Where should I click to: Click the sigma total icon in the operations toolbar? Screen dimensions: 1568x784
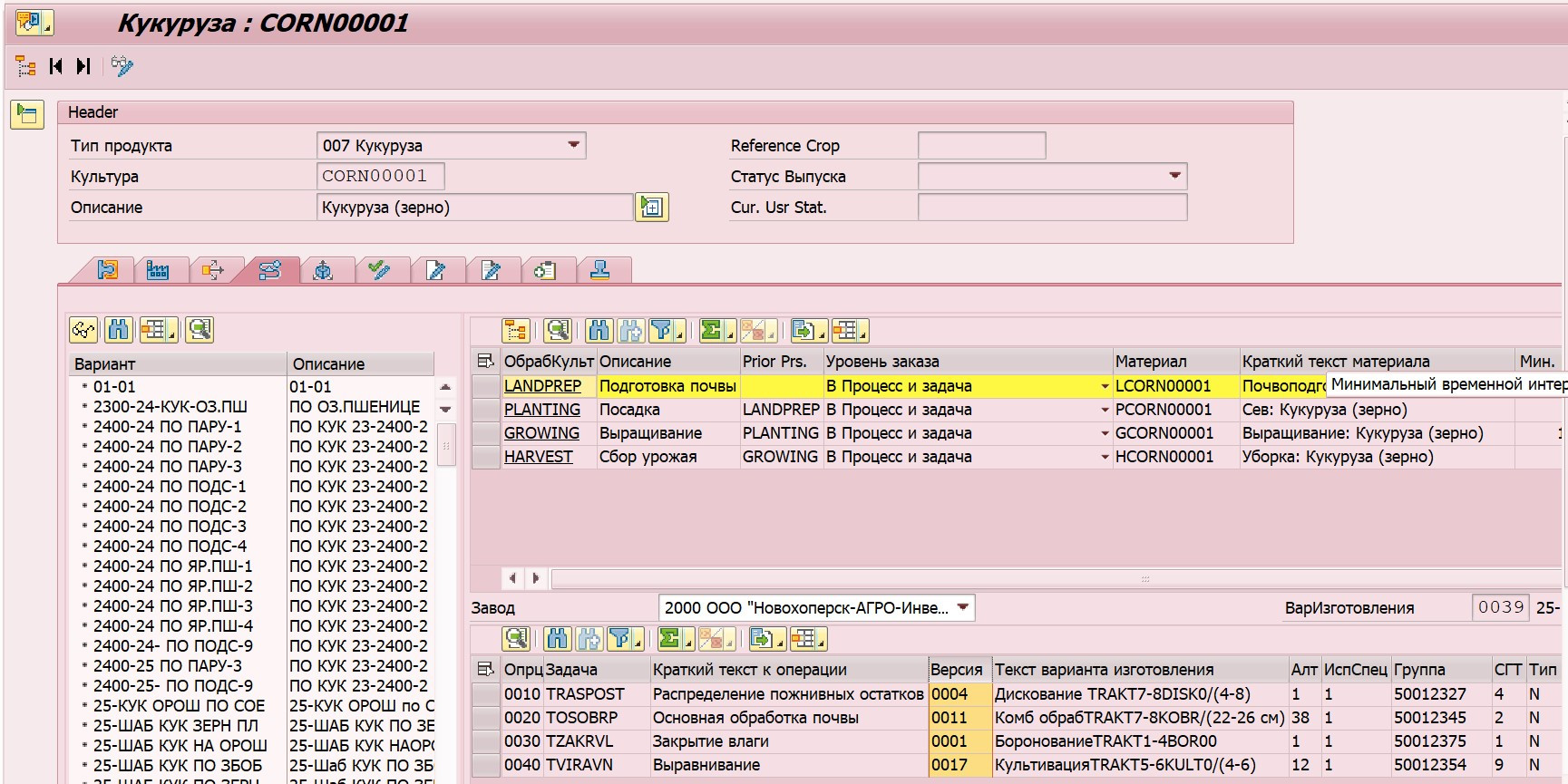pyautogui.click(x=675, y=639)
